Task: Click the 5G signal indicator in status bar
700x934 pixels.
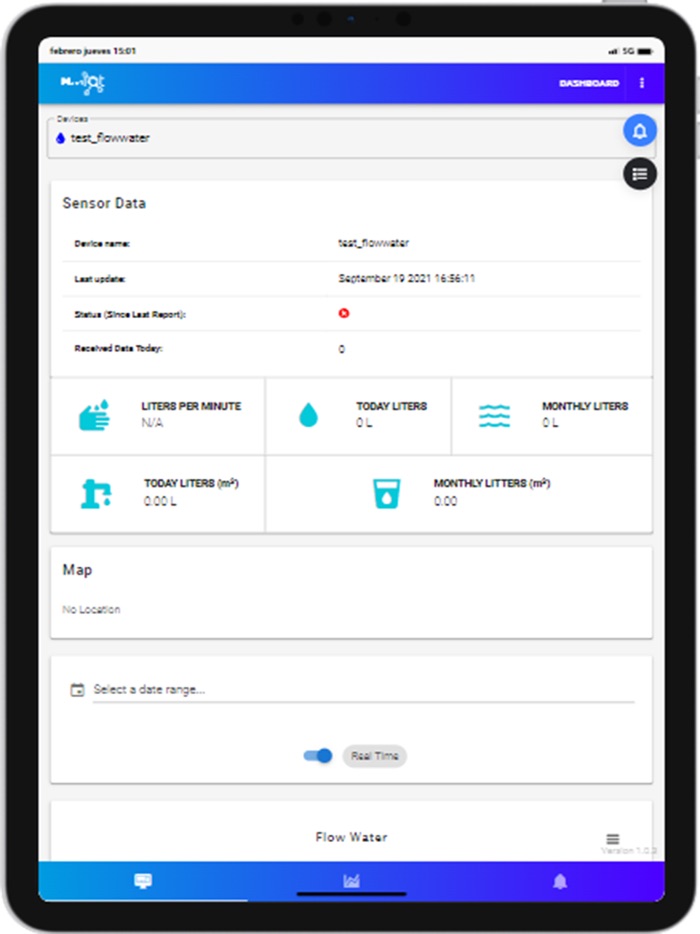Action: (x=628, y=51)
